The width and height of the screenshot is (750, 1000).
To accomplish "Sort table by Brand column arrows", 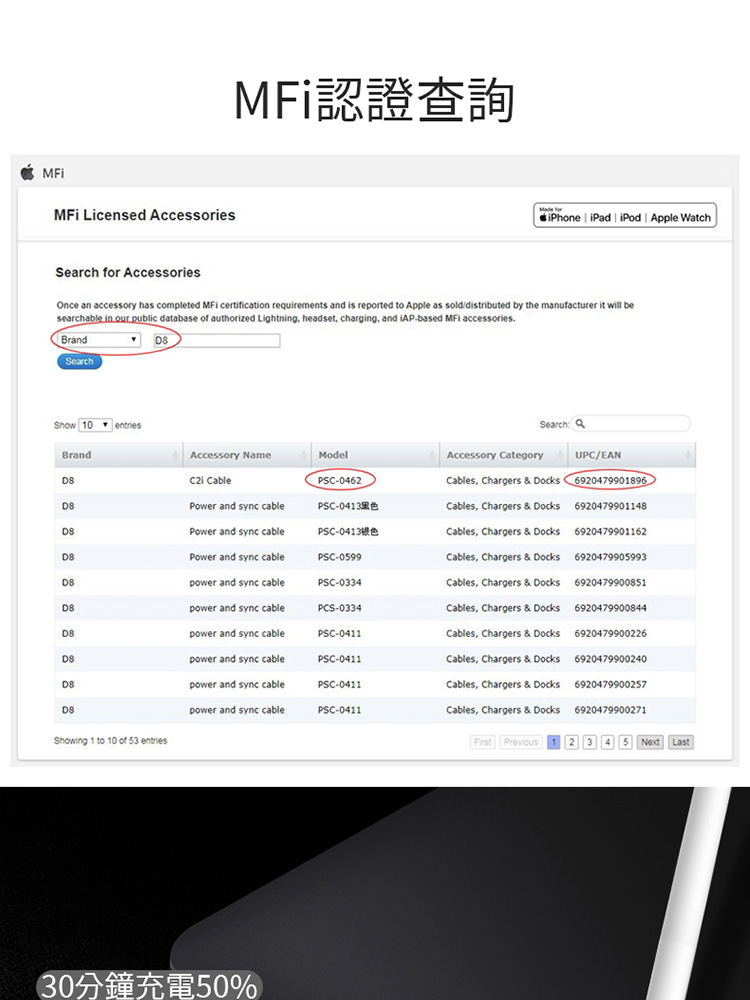I will 175,456.
